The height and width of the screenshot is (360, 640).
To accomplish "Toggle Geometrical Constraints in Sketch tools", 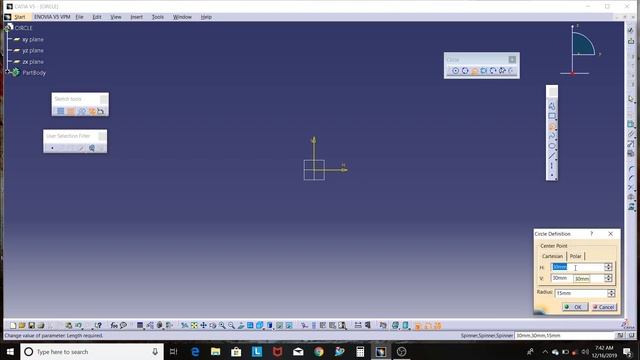I will coord(92,111).
